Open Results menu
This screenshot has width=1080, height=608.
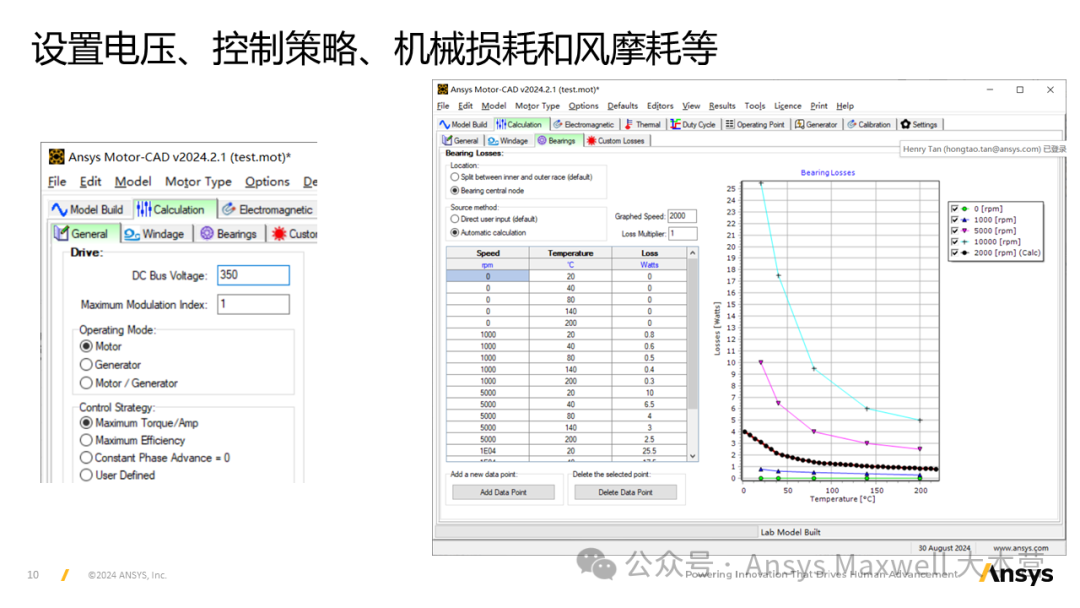[722, 106]
